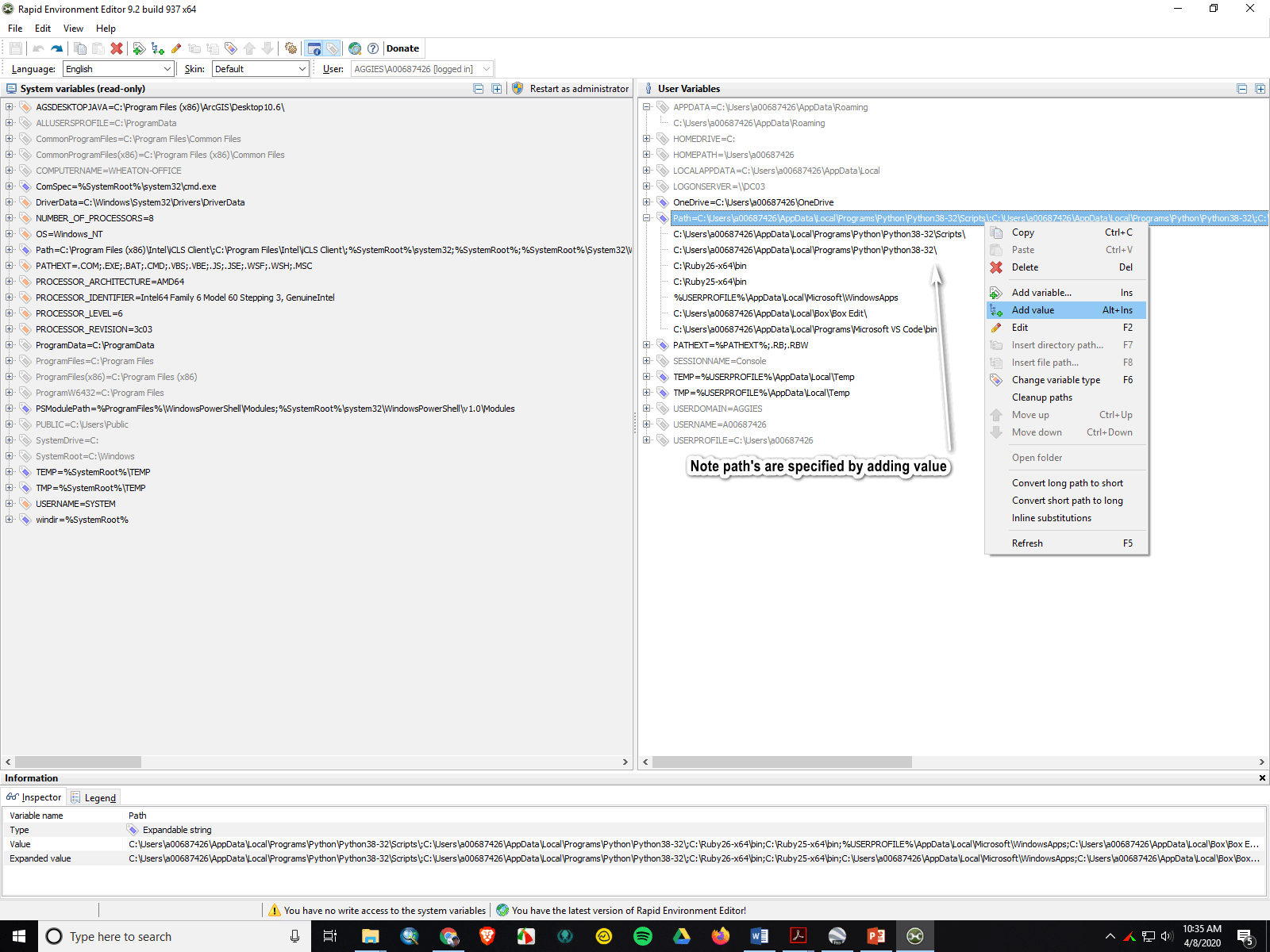Screen dimensions: 1270x952
Task: Expand all System variables with the plus icon
Action: pos(496,88)
